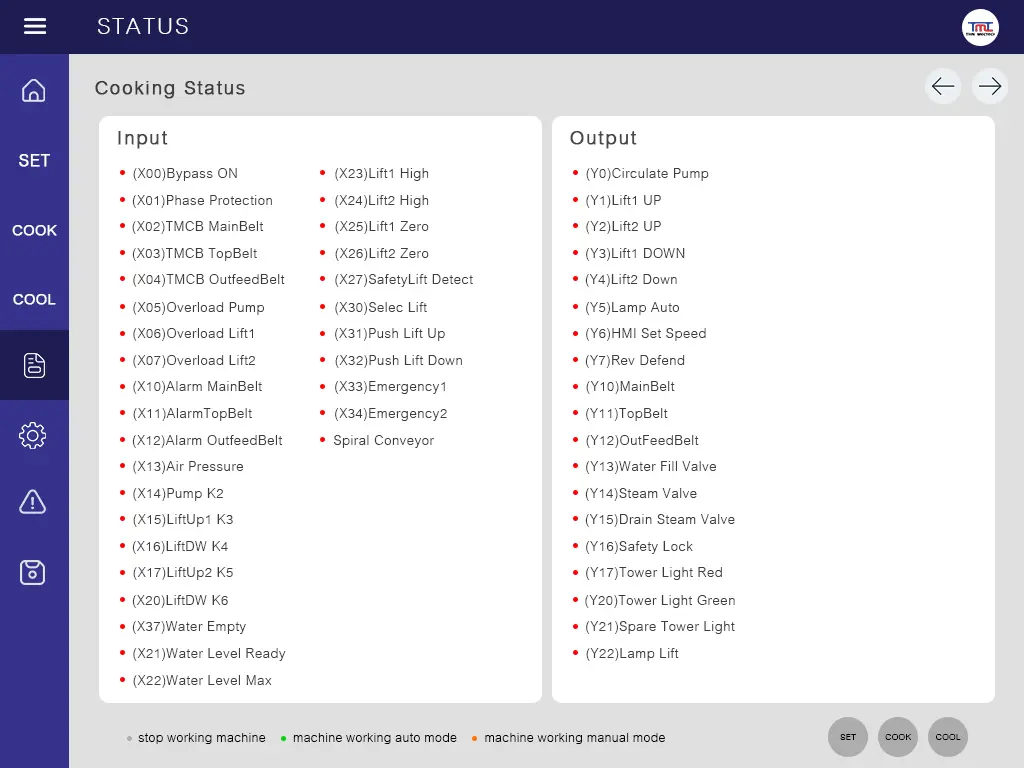Open the settings gear icon
Viewport: 1024px width, 768px height.
(x=34, y=435)
